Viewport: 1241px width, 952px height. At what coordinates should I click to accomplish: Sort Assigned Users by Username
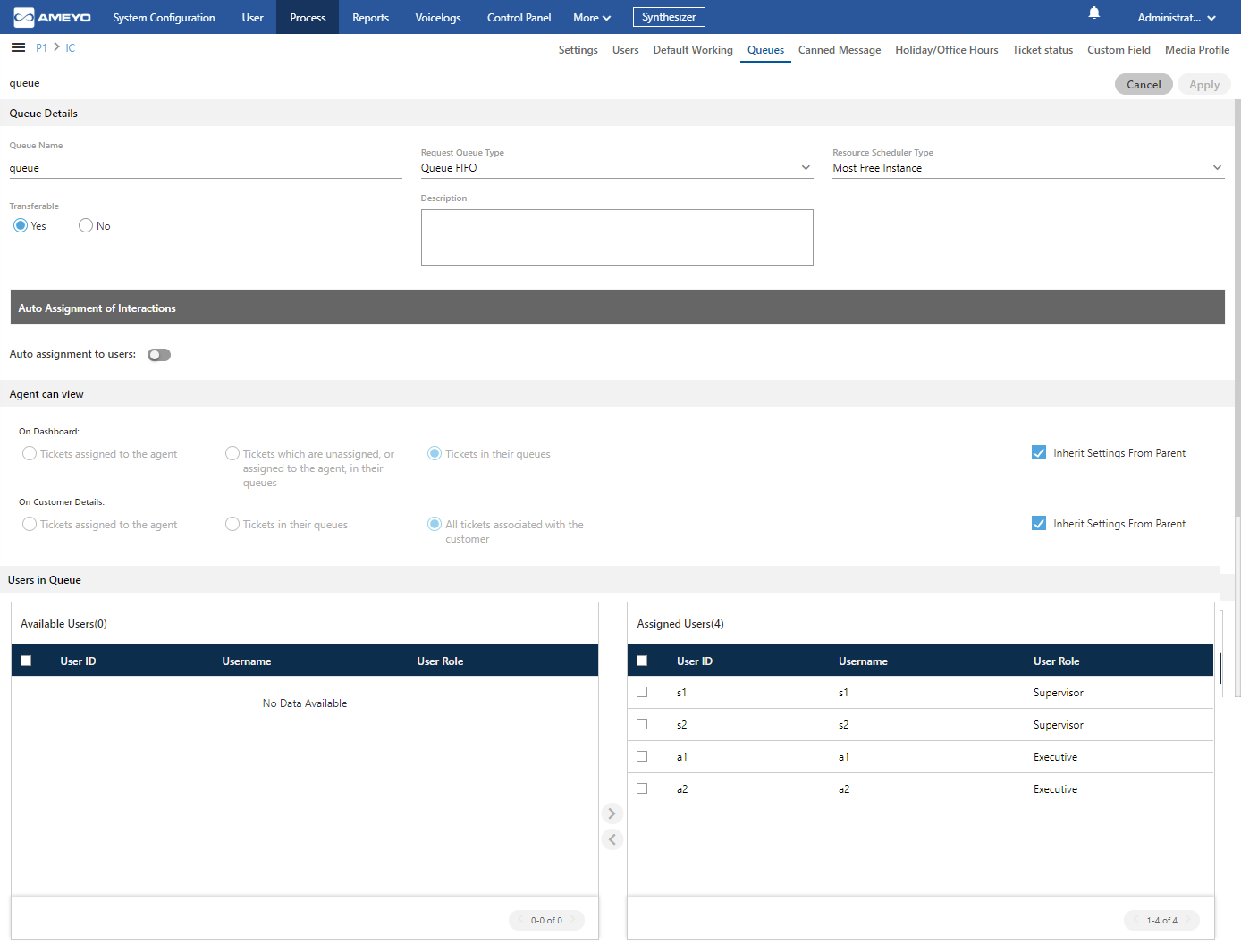click(863, 661)
